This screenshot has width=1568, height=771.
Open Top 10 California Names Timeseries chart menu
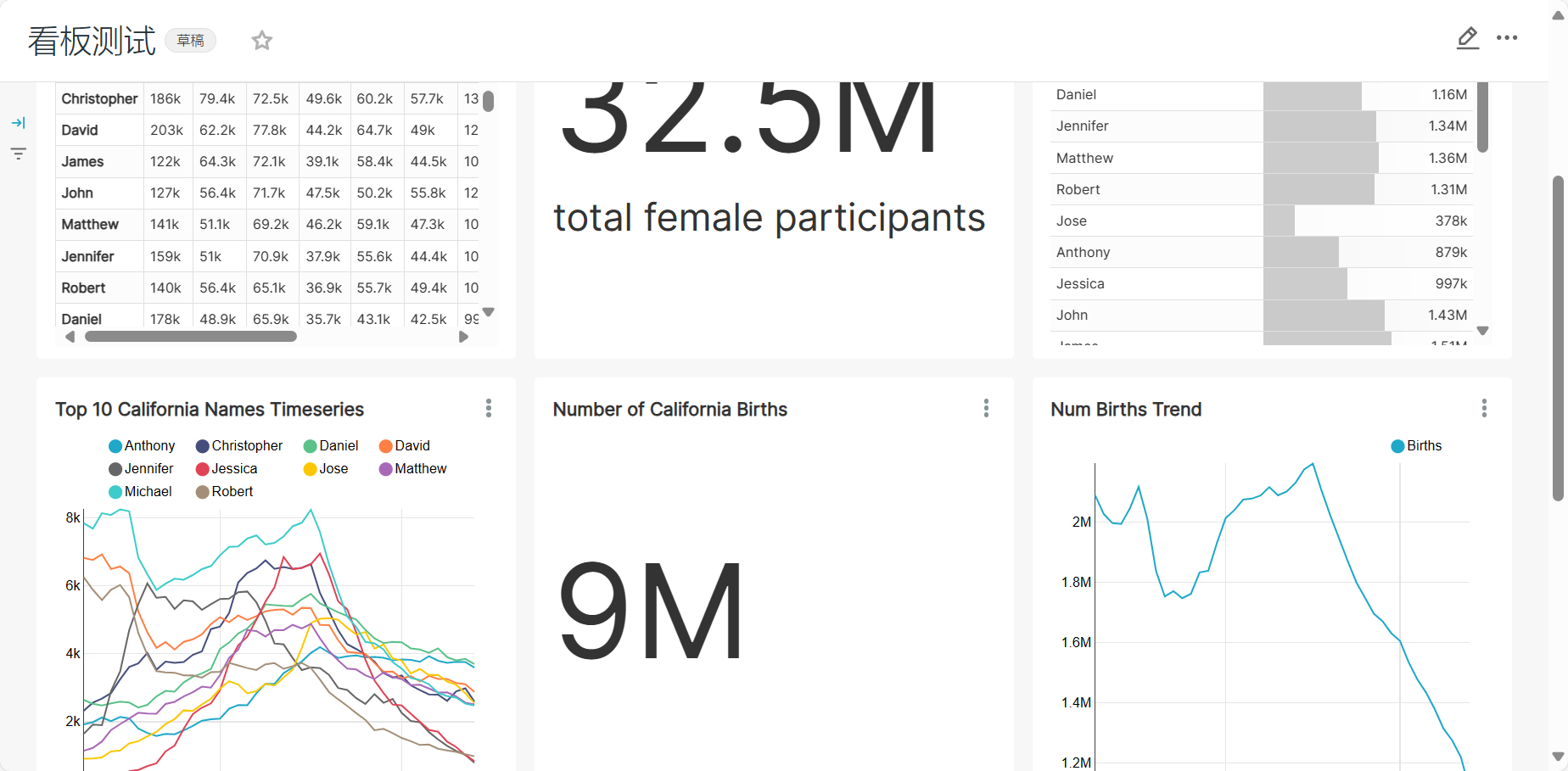[x=489, y=408]
